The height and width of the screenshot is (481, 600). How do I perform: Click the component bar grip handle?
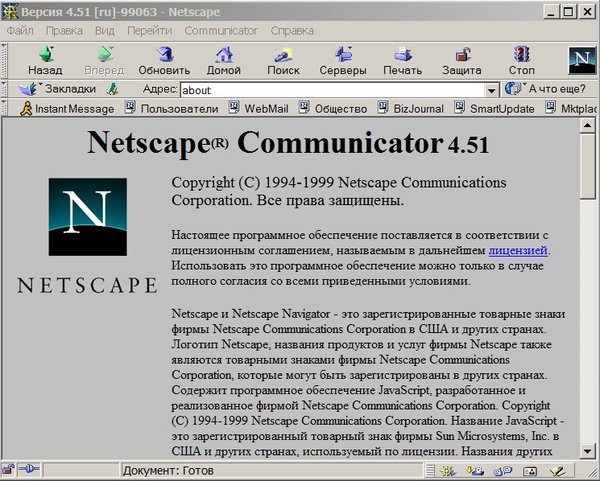[430, 471]
